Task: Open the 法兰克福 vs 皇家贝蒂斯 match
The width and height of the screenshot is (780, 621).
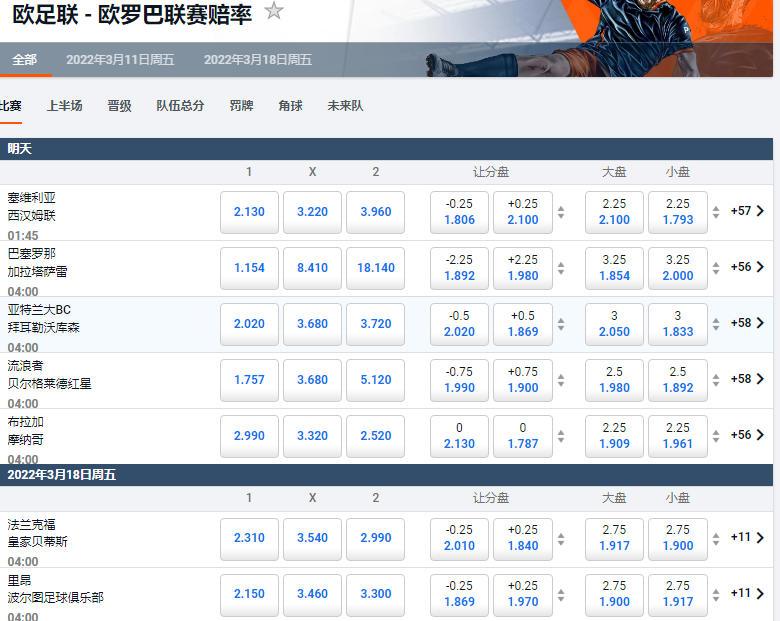Action: point(38,532)
